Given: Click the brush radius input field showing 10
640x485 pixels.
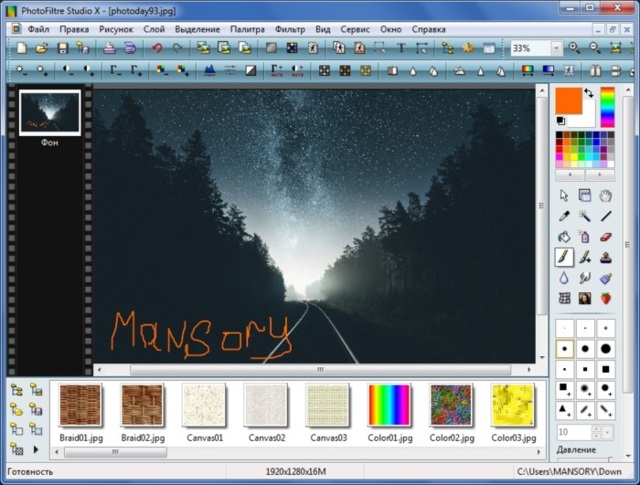Looking at the screenshot, I should [574, 432].
